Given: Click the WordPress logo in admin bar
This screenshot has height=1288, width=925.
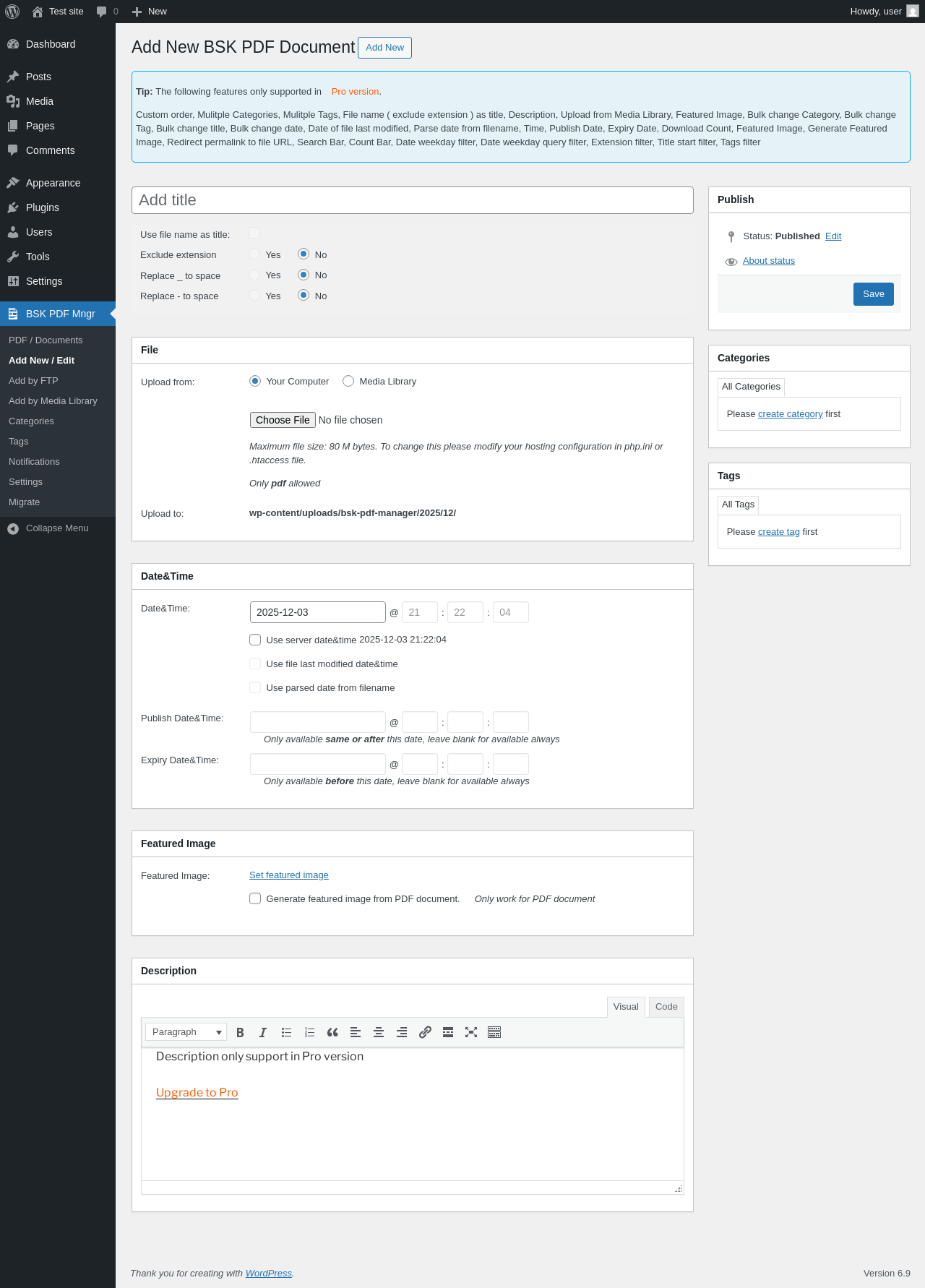Looking at the screenshot, I should [12, 12].
